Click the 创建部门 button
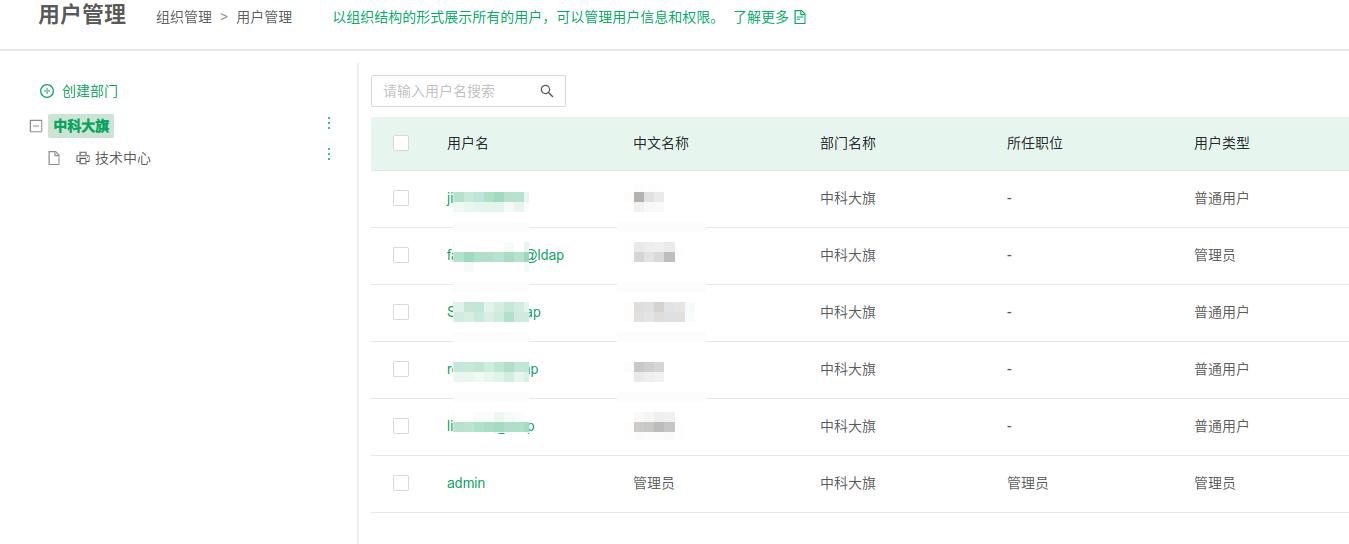Screen dimensions: 1349x544 (90, 91)
